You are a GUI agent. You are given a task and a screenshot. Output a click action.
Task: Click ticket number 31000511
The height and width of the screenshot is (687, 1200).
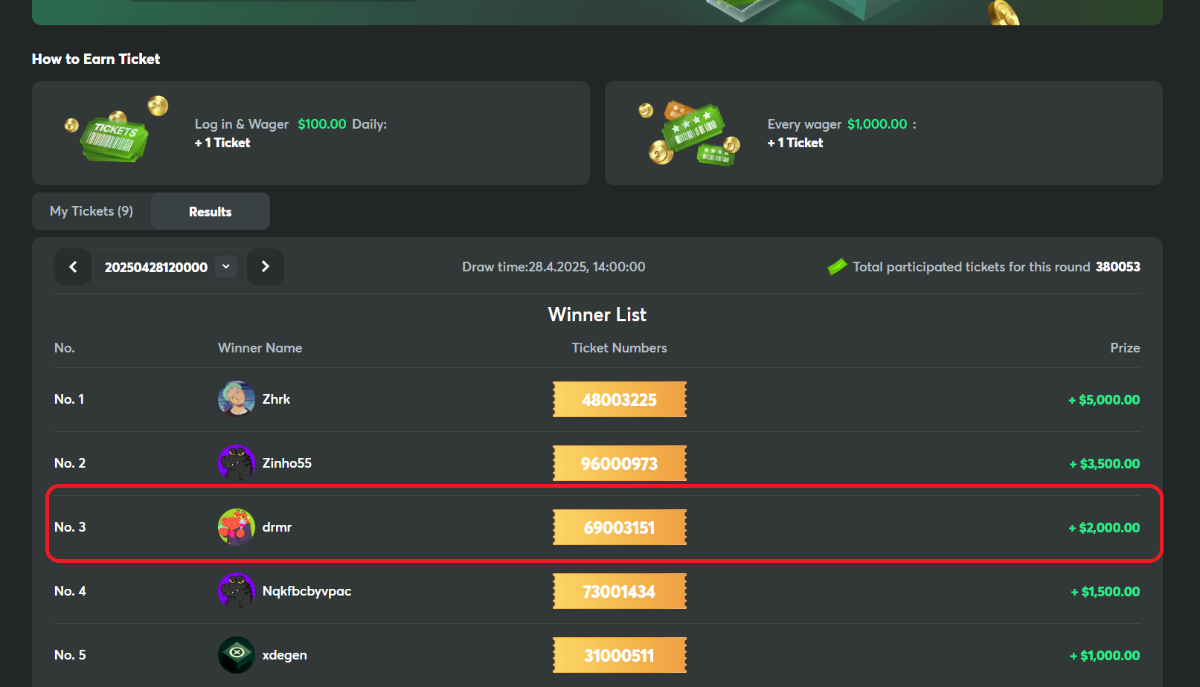click(619, 656)
